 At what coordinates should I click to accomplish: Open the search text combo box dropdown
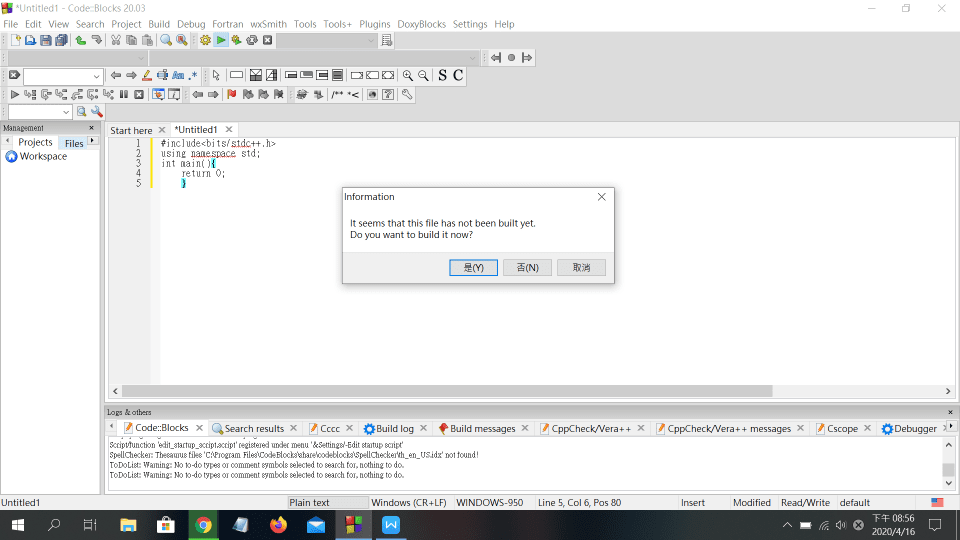96,76
